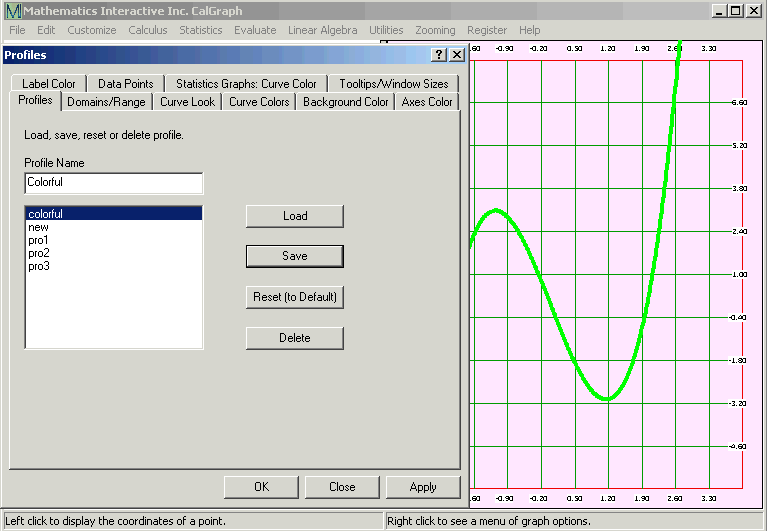Click the Load button

295,216
